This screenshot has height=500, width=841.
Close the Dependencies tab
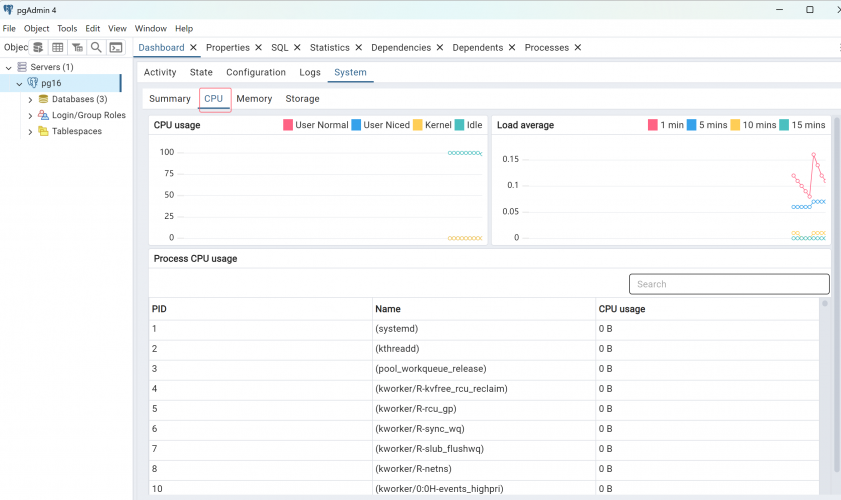(x=440, y=47)
